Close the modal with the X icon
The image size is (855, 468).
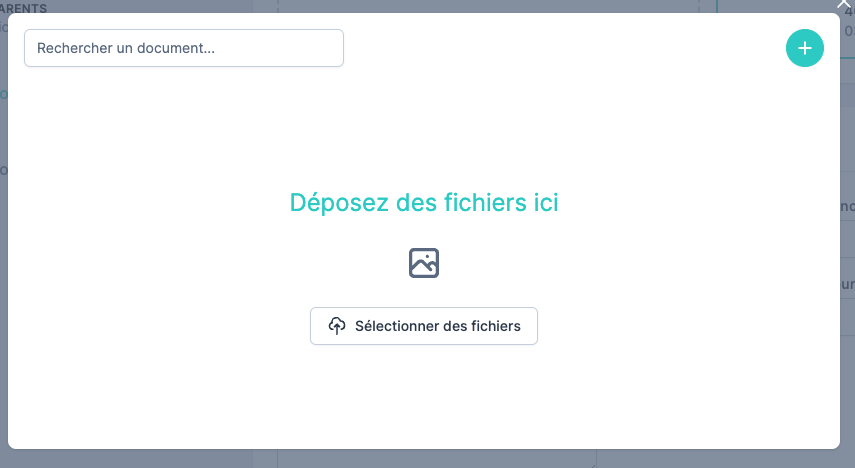(x=843, y=5)
